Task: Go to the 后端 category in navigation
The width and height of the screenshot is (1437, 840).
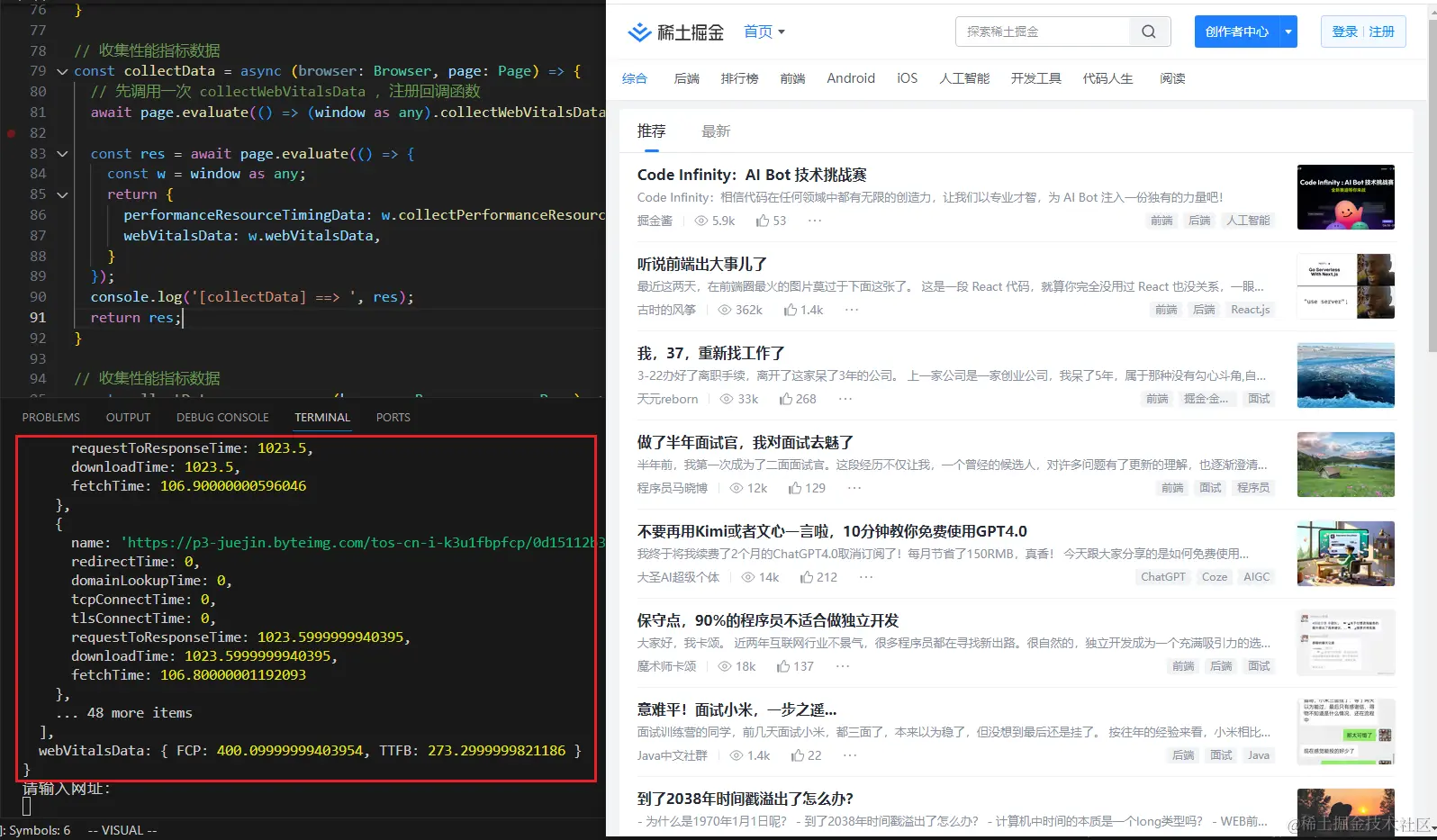Action: tap(687, 78)
